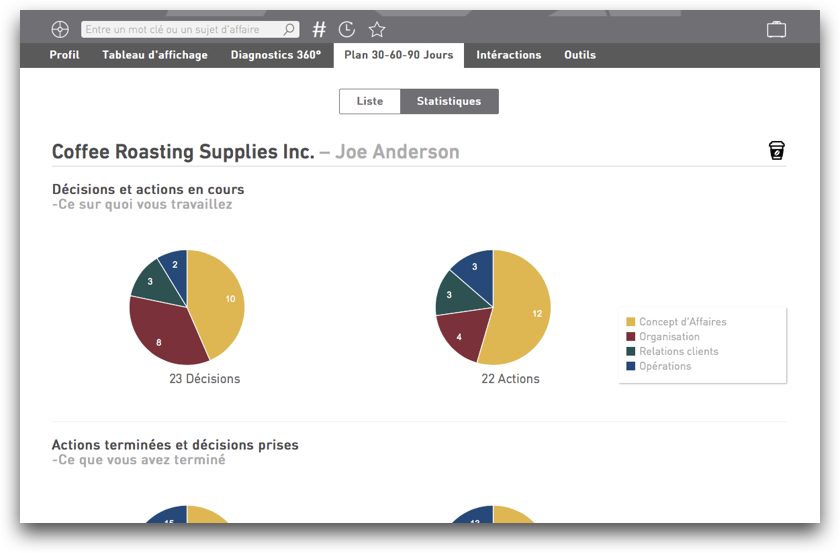Image resolution: width=840 pixels, height=553 pixels.
Task: Open Tableau d'affichage tab
Action: [x=155, y=55]
